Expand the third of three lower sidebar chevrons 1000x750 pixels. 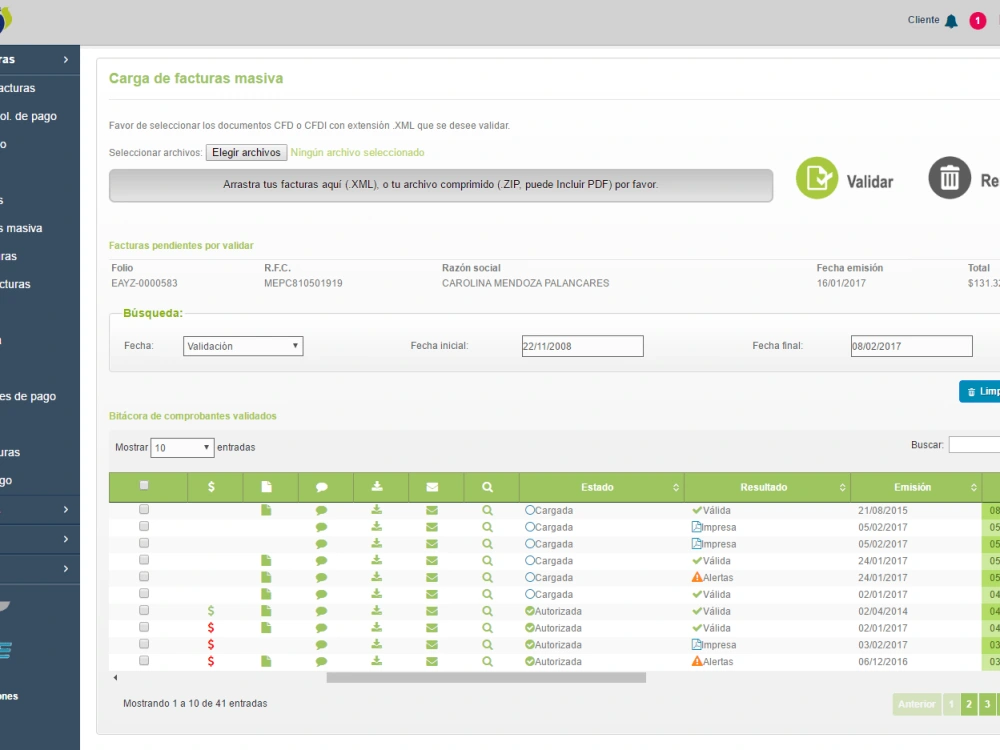tap(66, 568)
